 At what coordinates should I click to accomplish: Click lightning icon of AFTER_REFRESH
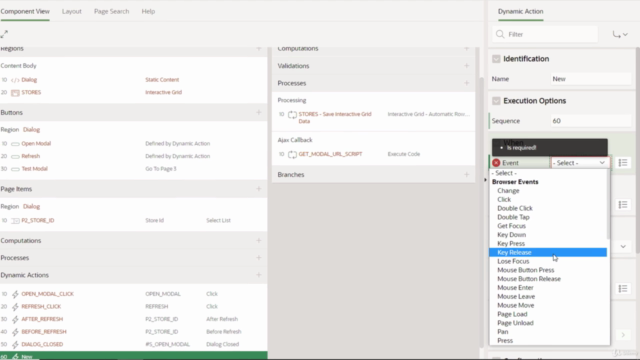point(15,319)
